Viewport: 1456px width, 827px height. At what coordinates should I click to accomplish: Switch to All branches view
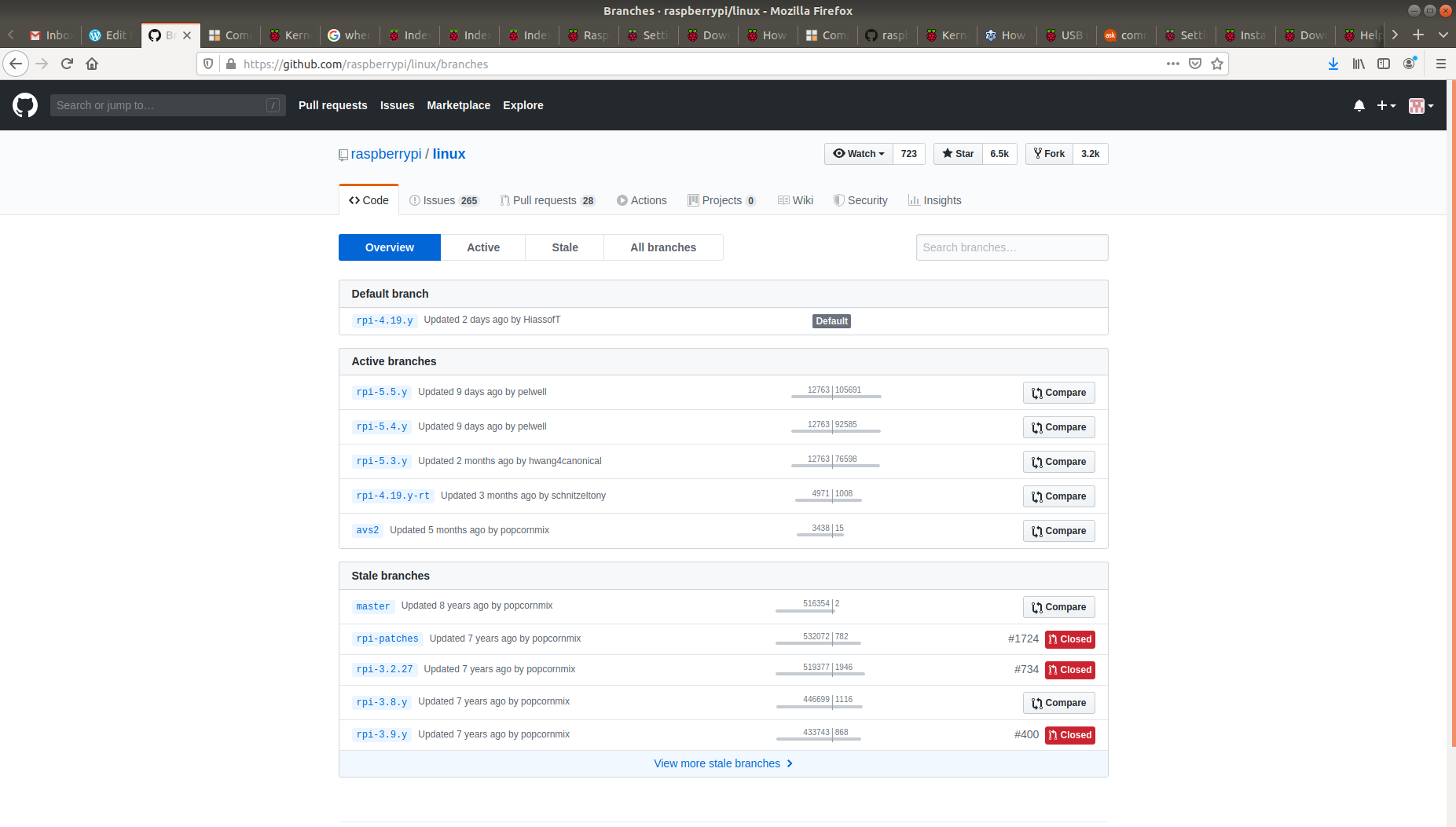tap(662, 247)
